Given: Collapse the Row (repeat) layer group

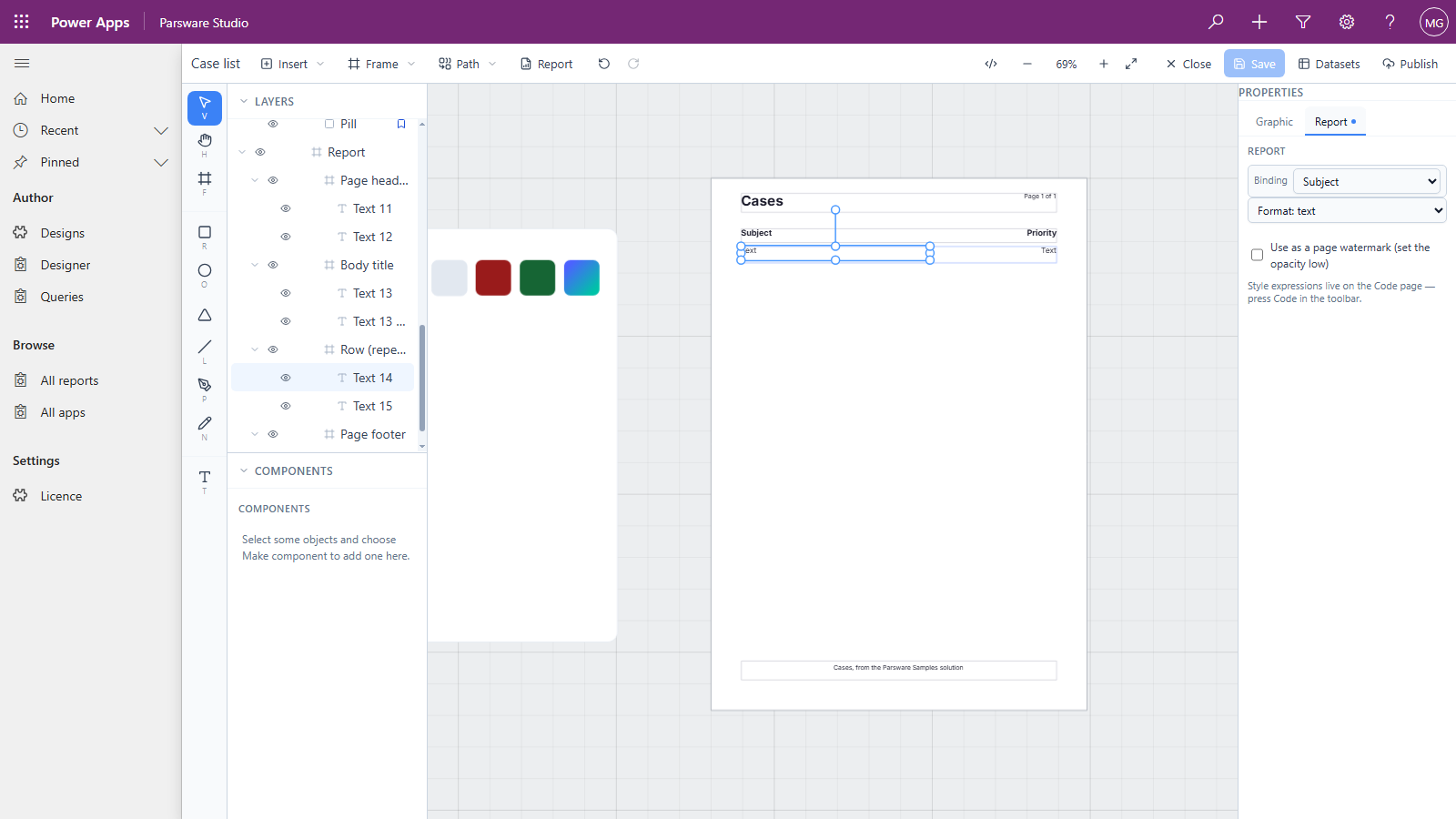Looking at the screenshot, I should point(255,349).
